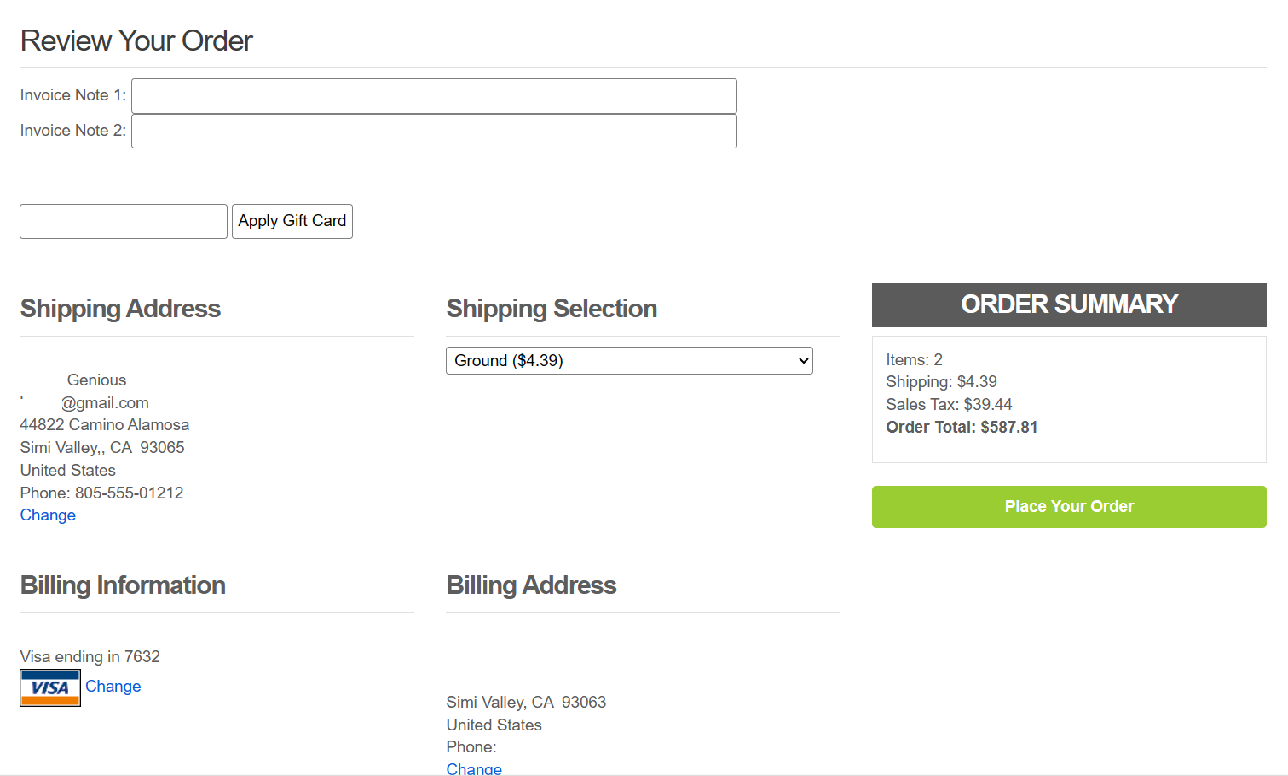Focus the Invoice Note 2 text box
The width and height of the screenshot is (1288, 776).
(433, 131)
